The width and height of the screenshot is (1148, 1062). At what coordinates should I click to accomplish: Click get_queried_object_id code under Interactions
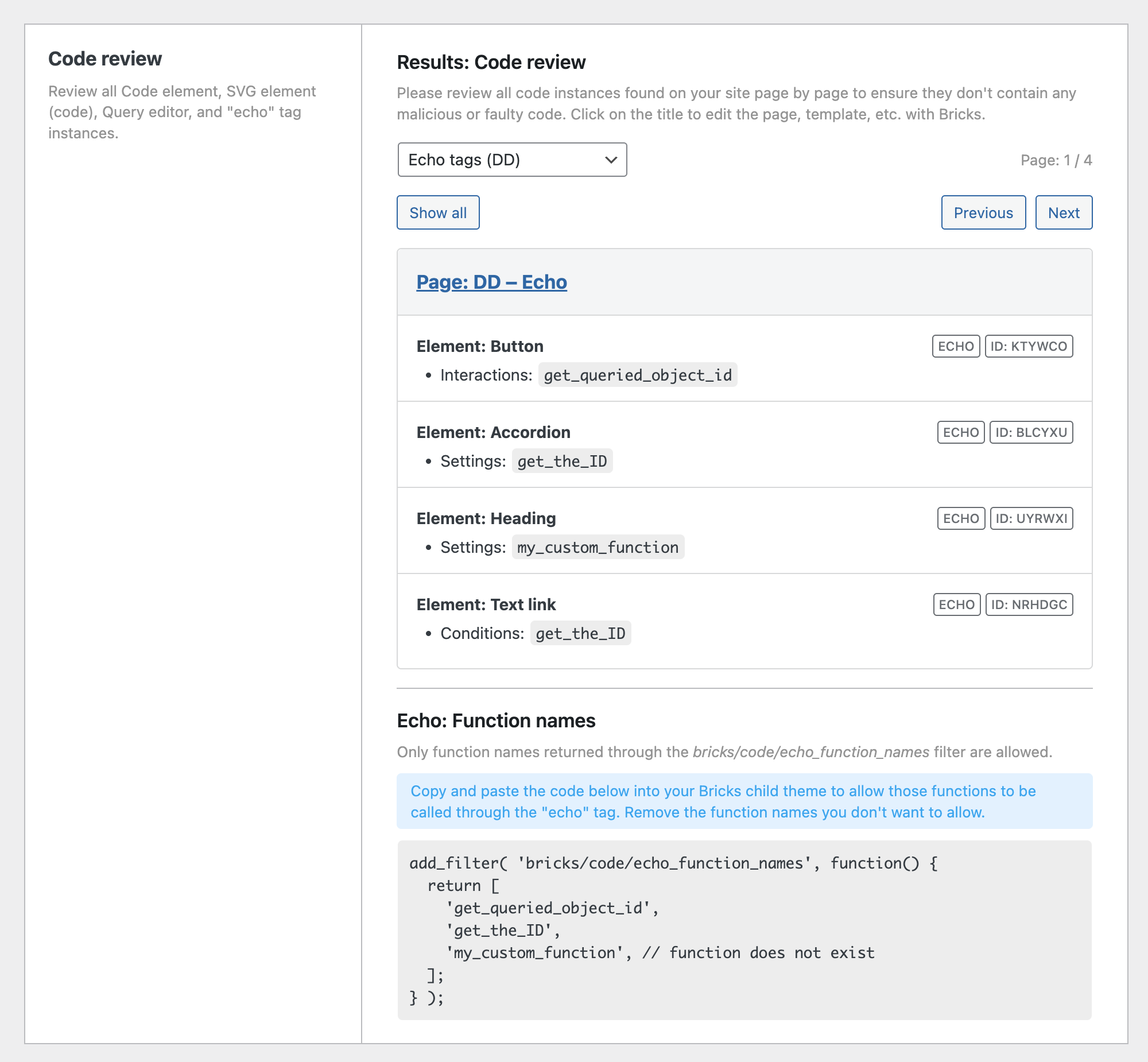coord(637,375)
